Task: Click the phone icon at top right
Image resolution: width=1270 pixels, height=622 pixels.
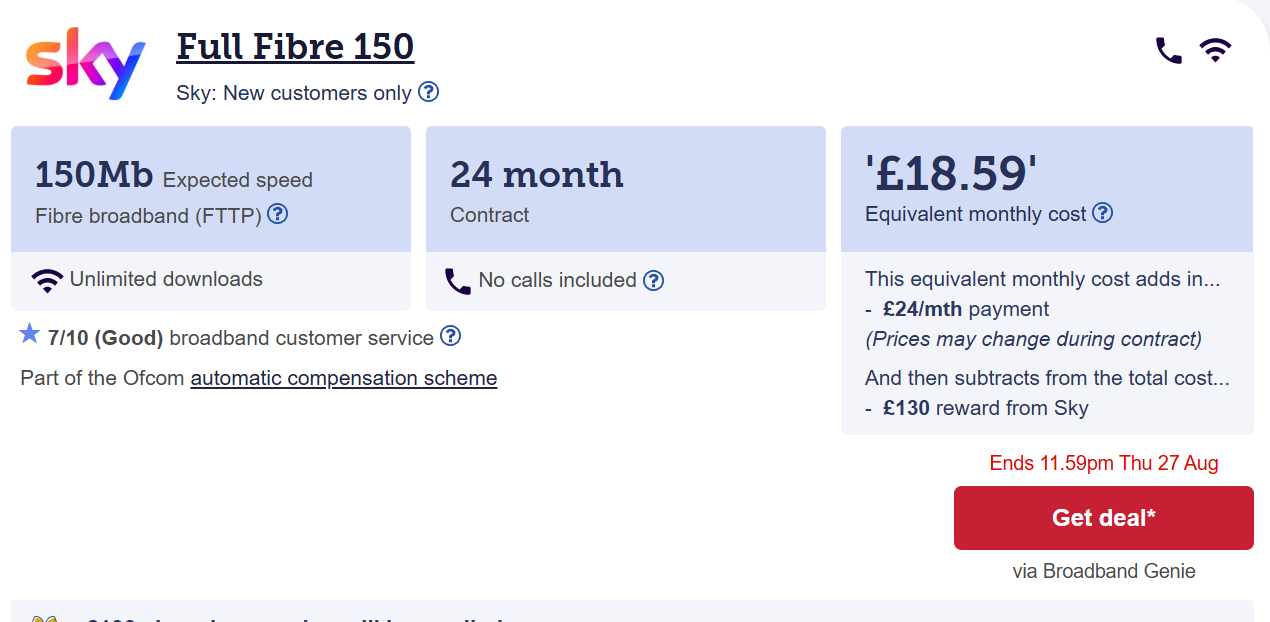Action: (1169, 51)
